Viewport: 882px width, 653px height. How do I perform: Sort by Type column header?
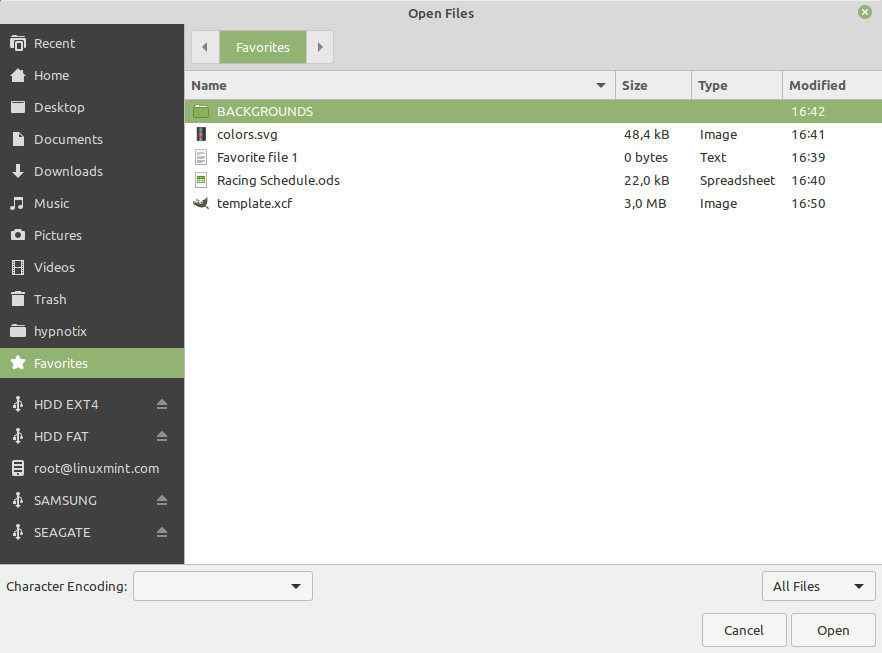pos(737,85)
